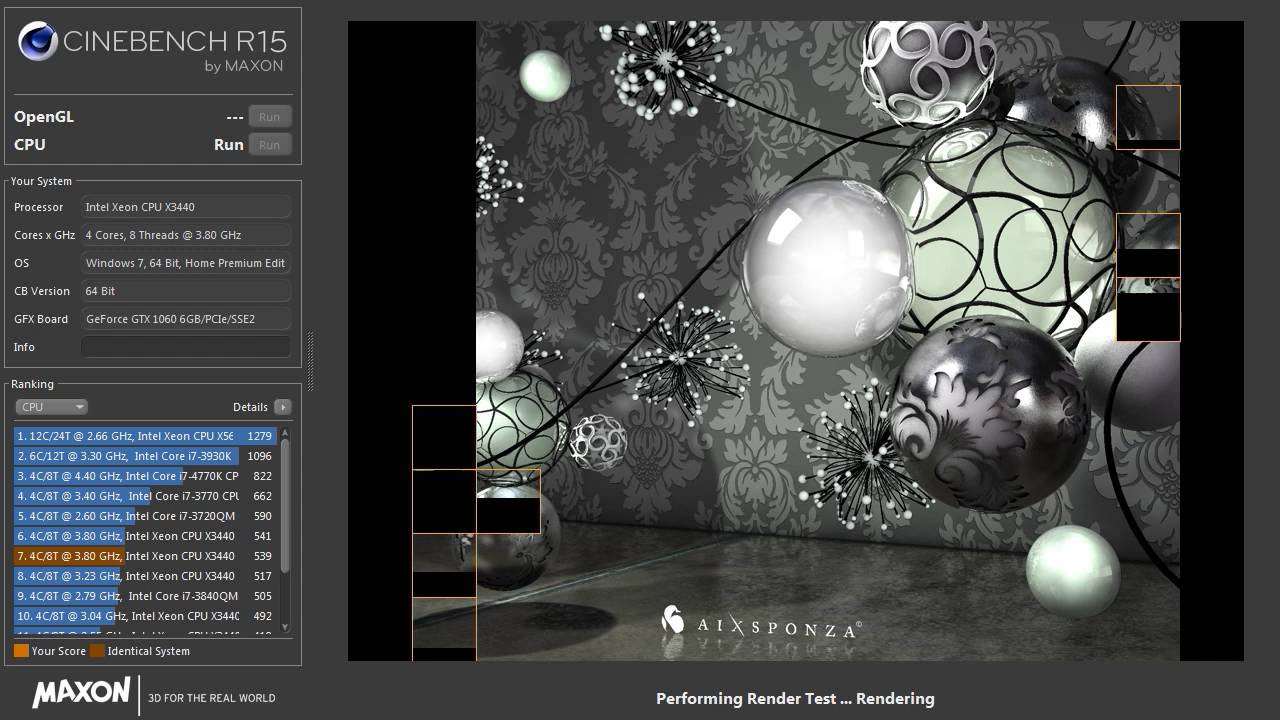
Task: Select the Processor field showing Xeon X3440
Action: (186, 207)
